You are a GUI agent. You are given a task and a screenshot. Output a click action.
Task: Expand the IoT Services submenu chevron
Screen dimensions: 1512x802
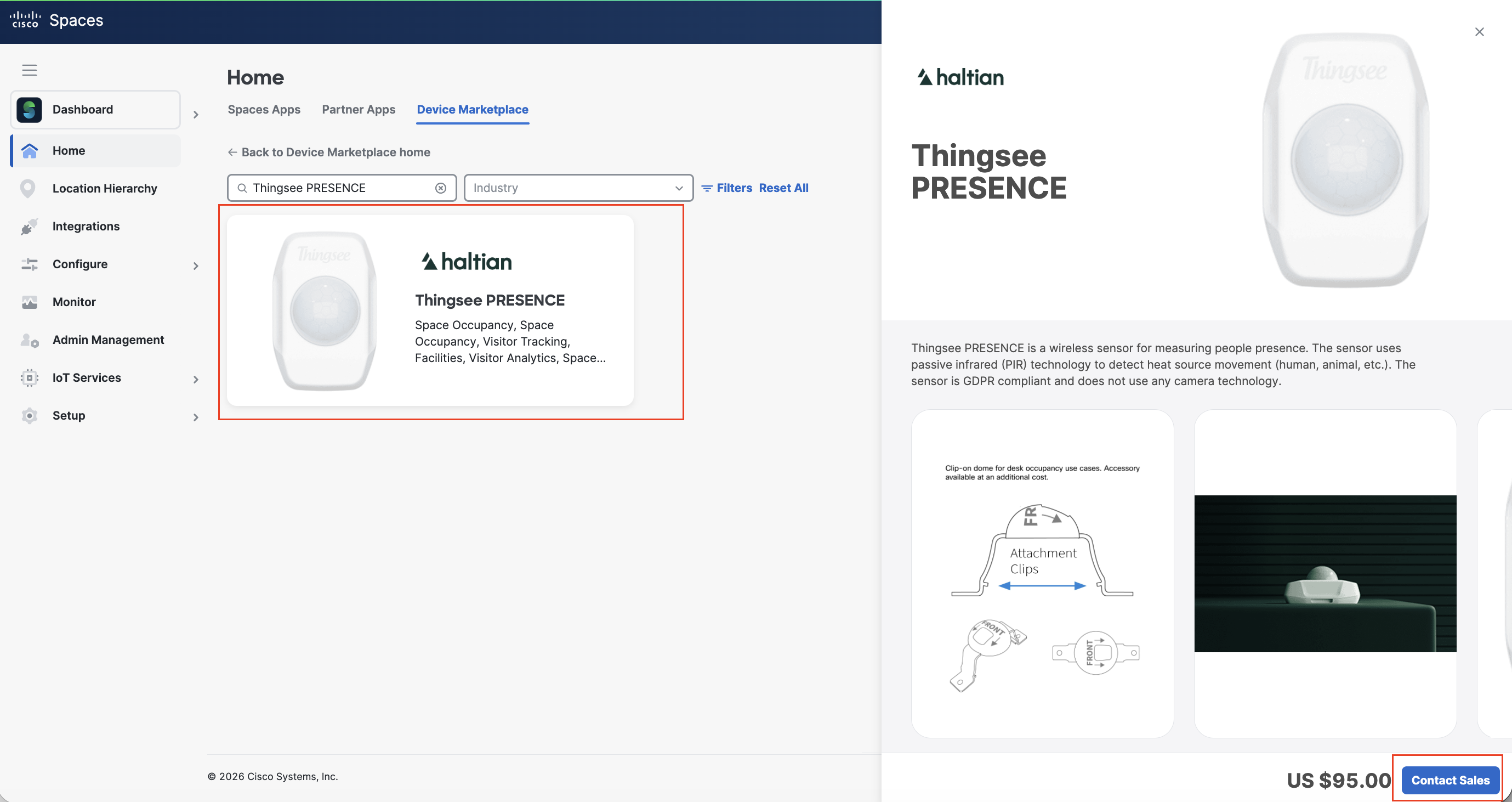point(196,380)
